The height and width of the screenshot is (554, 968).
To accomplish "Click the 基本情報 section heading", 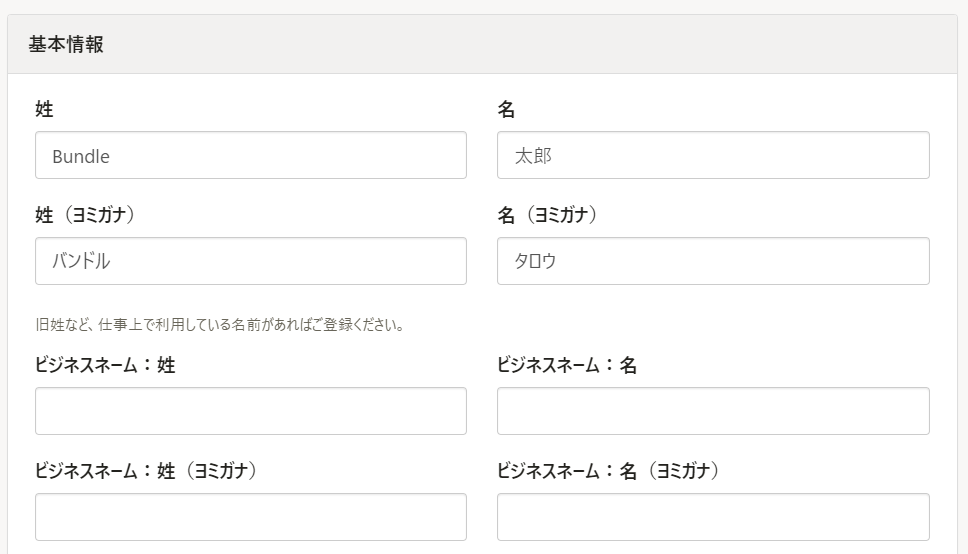I will (x=66, y=45).
